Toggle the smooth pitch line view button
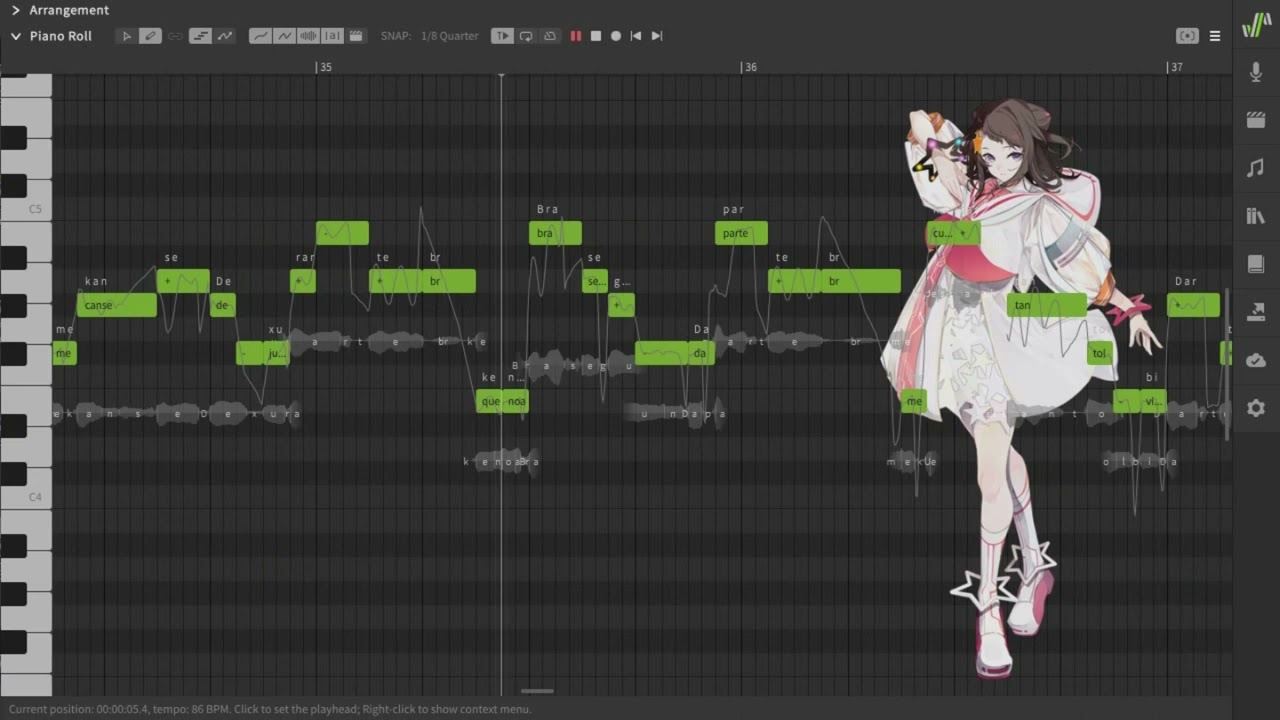The image size is (1280, 720). [x=260, y=36]
